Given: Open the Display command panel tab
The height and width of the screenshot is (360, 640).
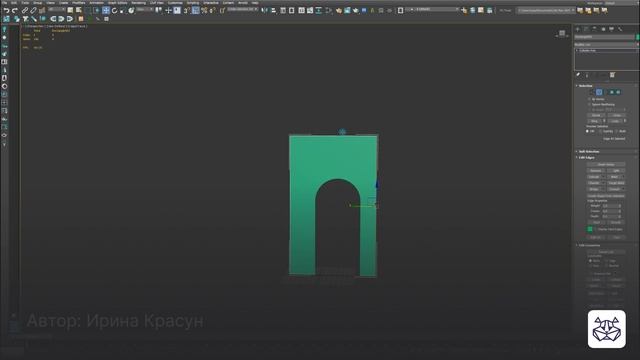Looking at the screenshot, I should 611,29.
